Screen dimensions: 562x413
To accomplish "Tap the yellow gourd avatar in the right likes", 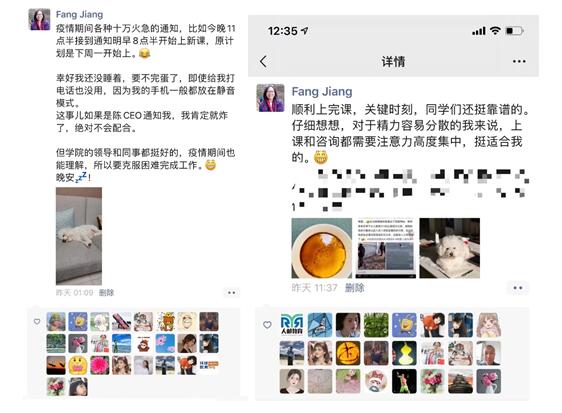I will coord(404,353).
